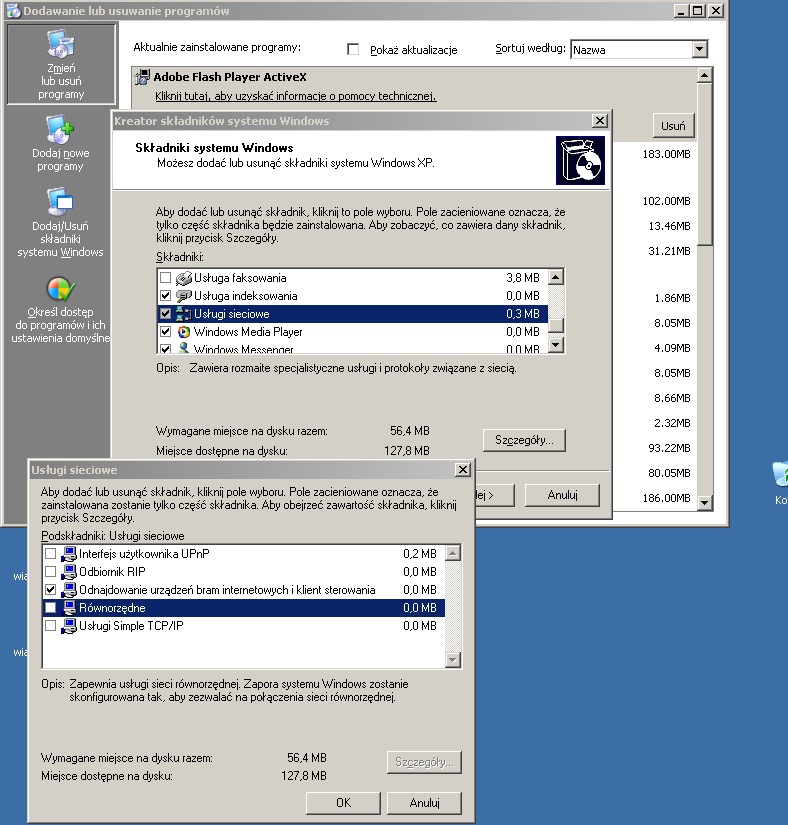Image resolution: width=788 pixels, height=825 pixels.
Task: Click the wizard CD box image
Action: point(580,160)
